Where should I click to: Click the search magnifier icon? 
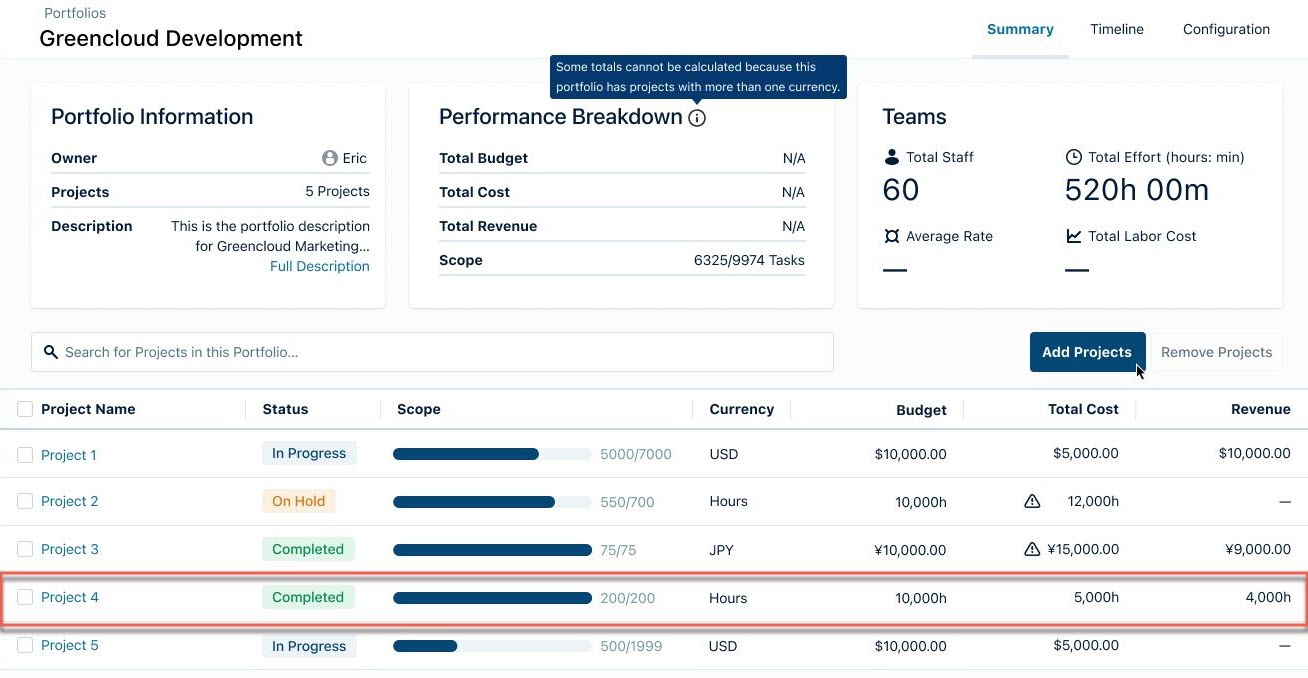(x=51, y=352)
